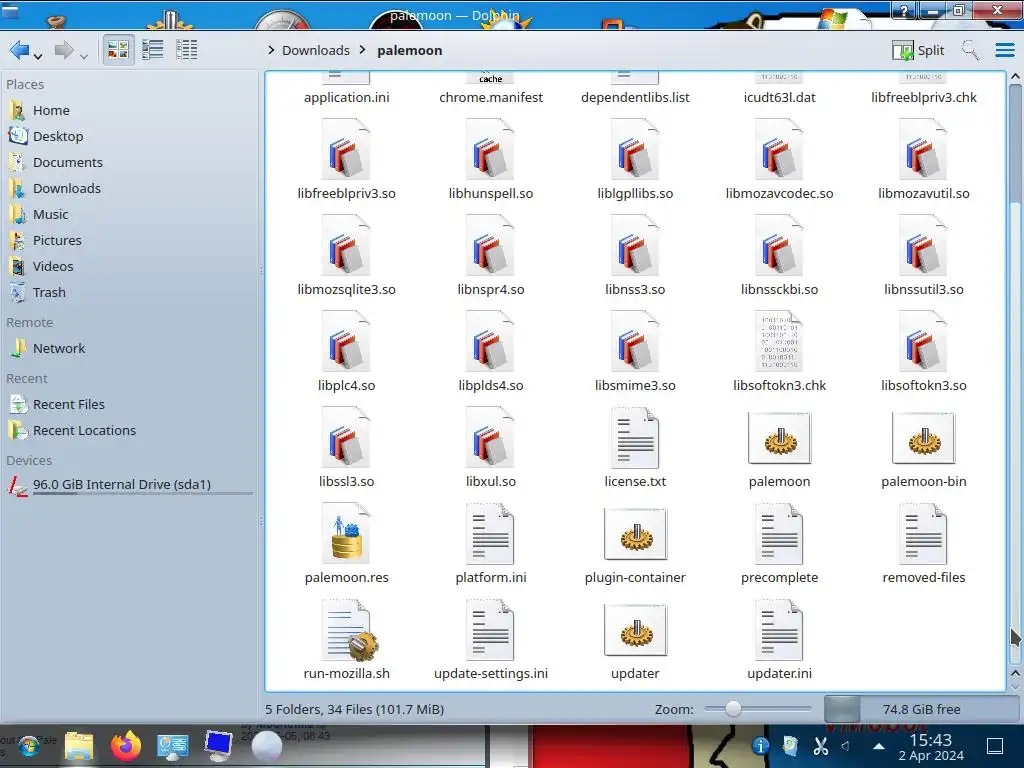The width and height of the screenshot is (1024, 768).
Task: Select libmozavutil.so library icon
Action: [x=923, y=150]
